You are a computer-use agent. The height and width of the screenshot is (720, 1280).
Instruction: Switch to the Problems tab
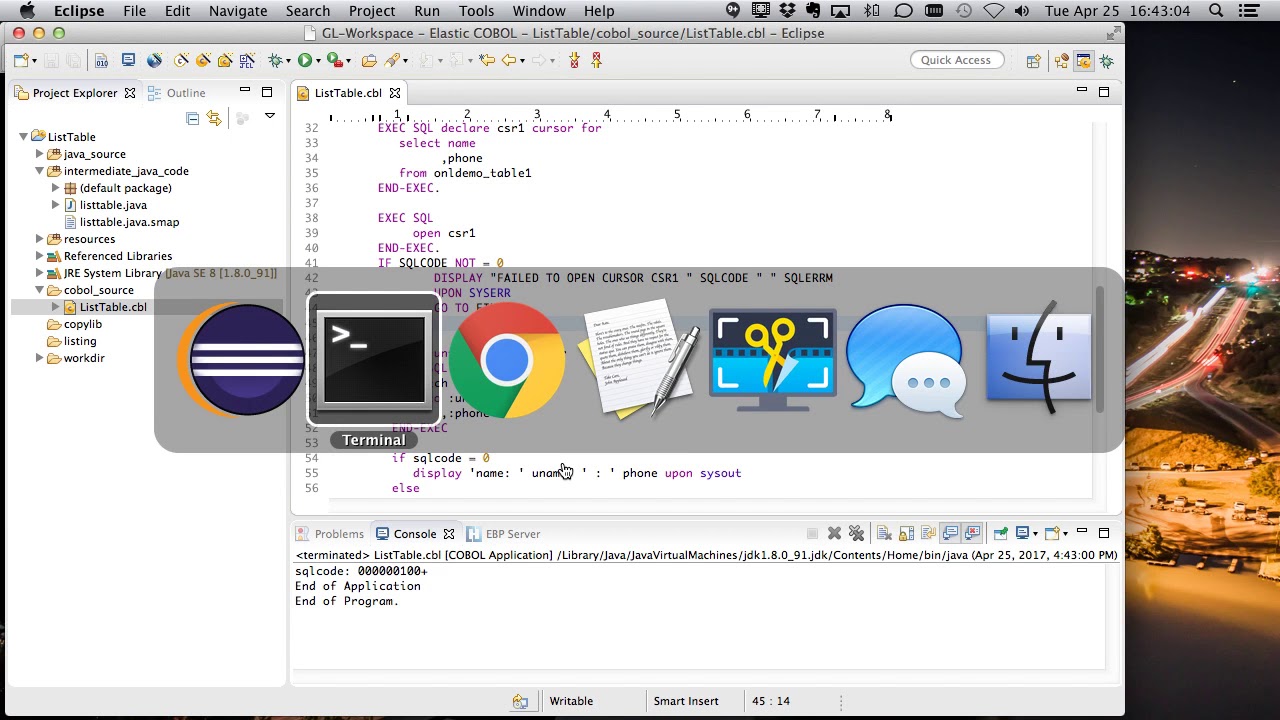329,534
